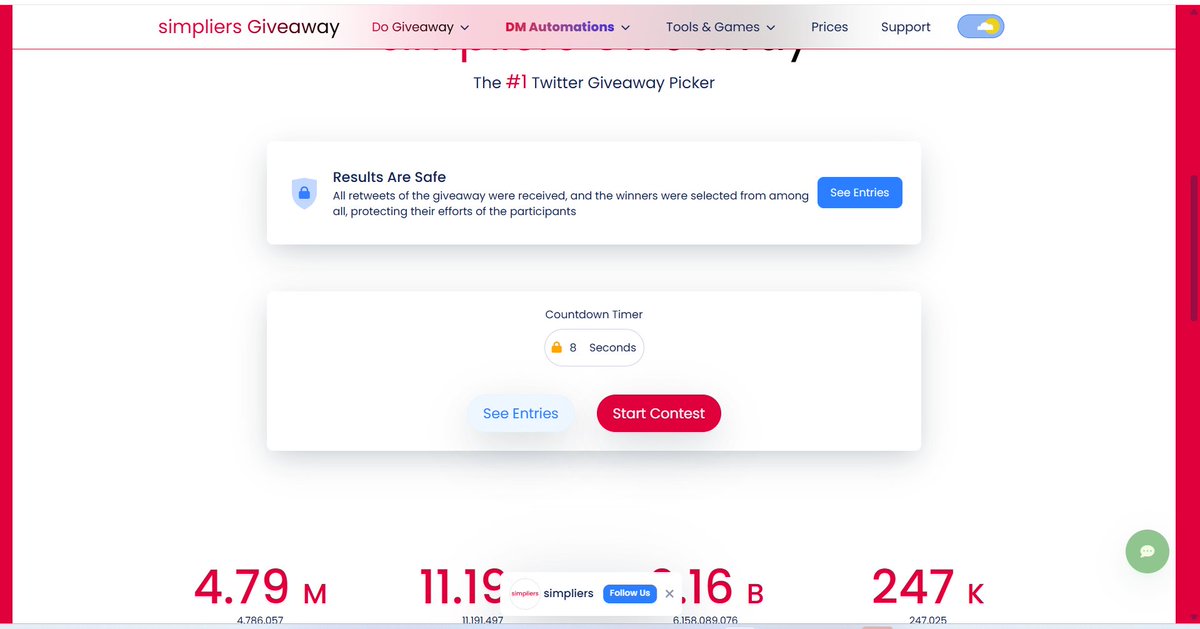This screenshot has height=629, width=1200.
Task: Click the 4.79 M statistic
Action: (260, 587)
